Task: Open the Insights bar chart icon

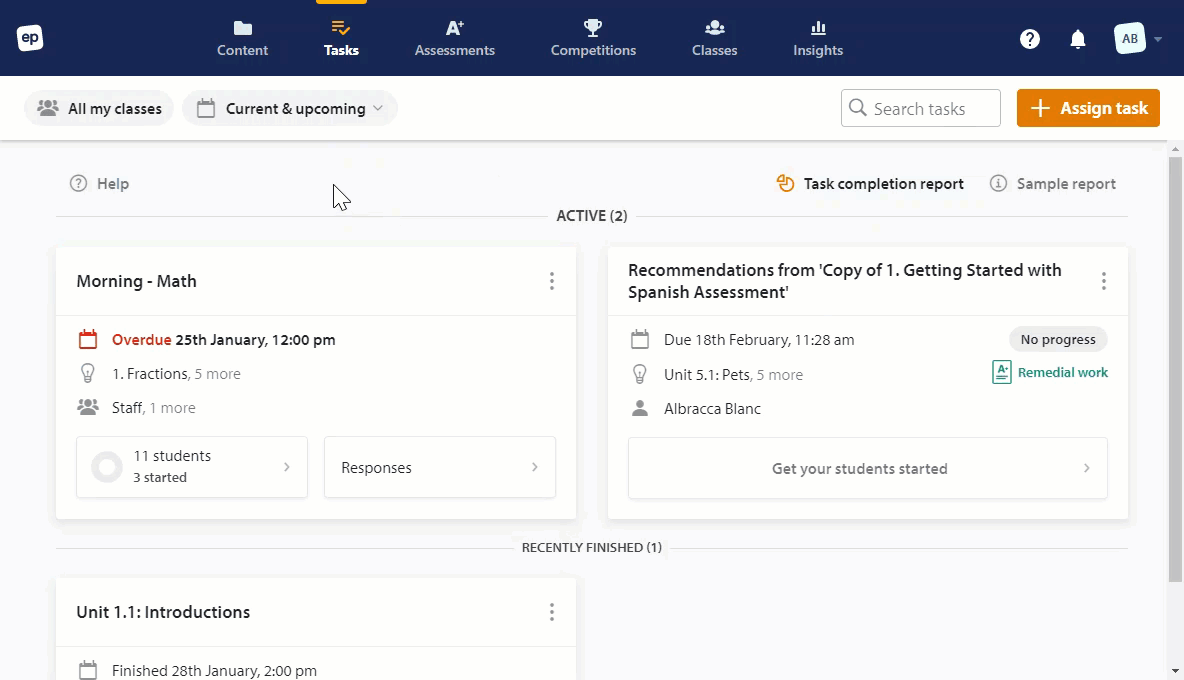Action: [x=818, y=29]
